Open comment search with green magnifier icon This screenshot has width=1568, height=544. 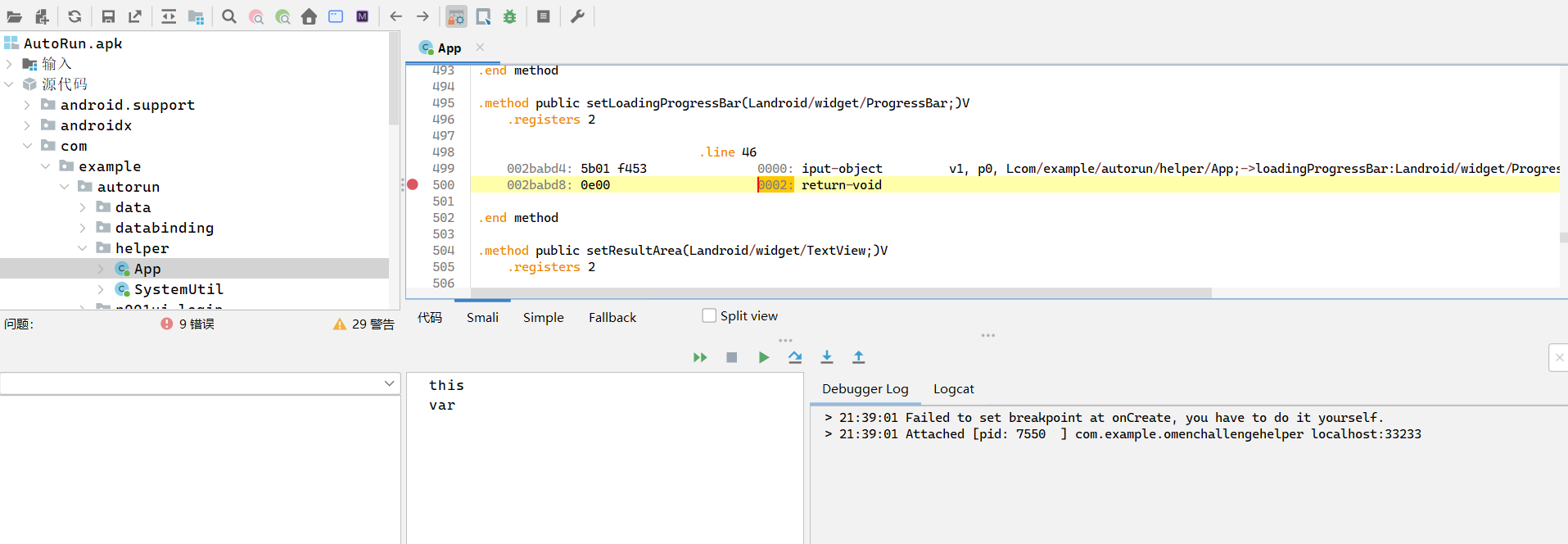click(x=283, y=16)
